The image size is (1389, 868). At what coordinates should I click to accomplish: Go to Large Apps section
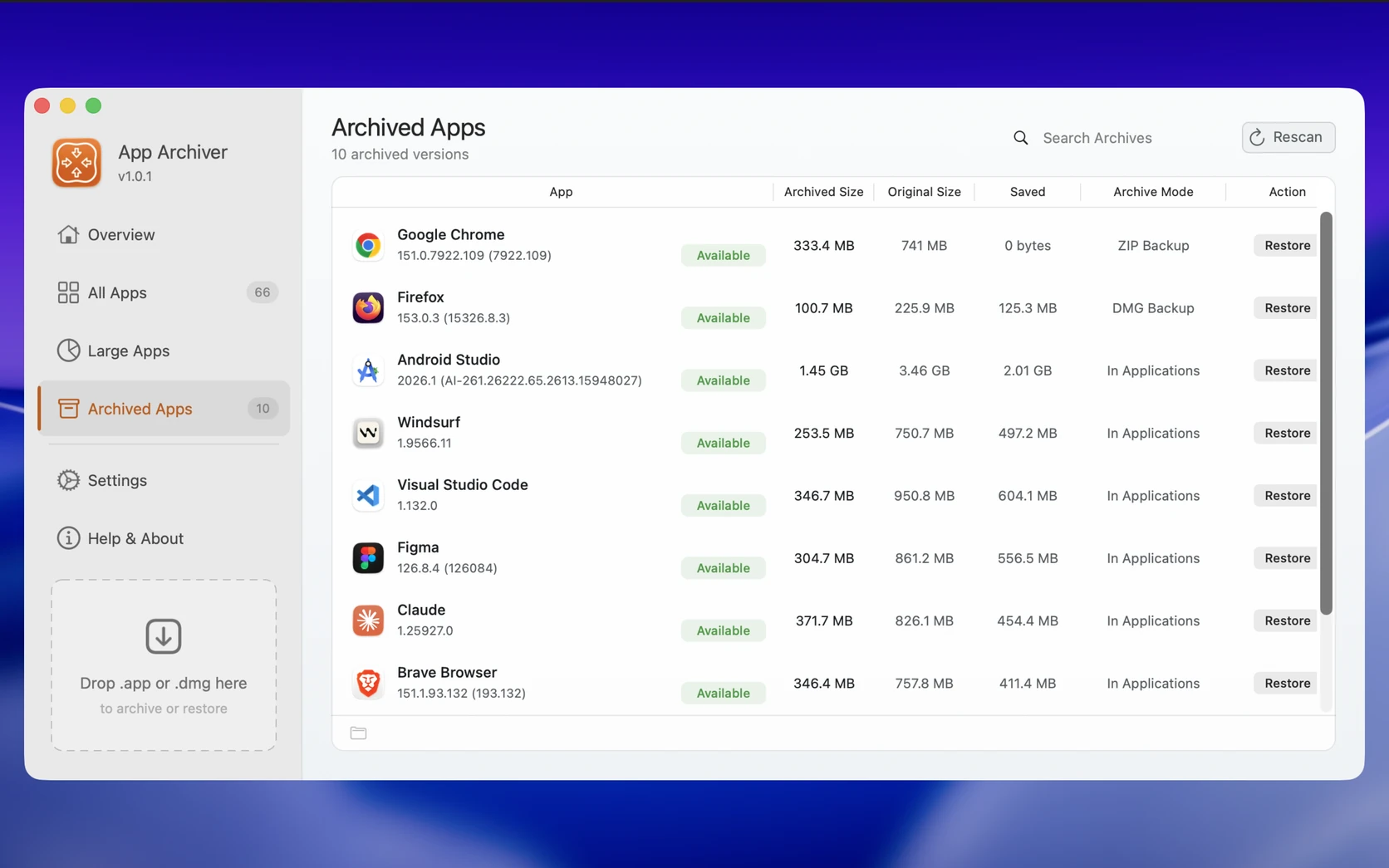(x=164, y=351)
